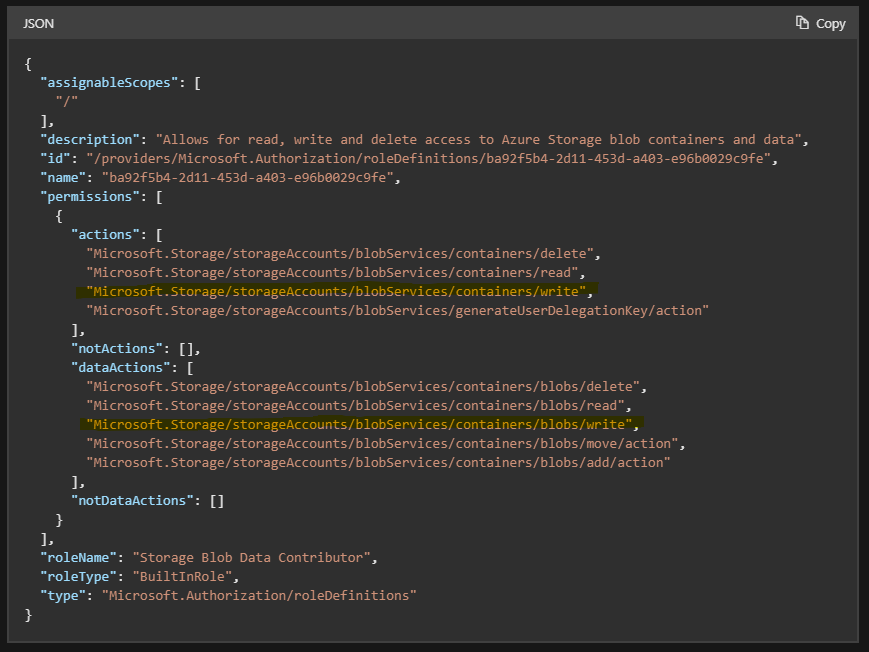Viewport: 869px width, 652px height.
Task: Click the "roleName" key
Action: pos(78,557)
